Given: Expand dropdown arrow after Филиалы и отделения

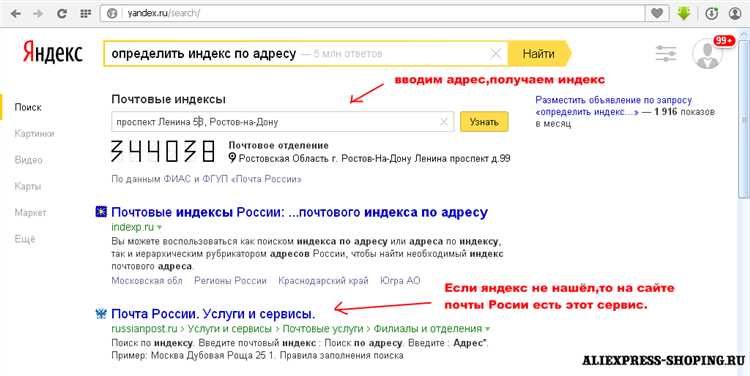Looking at the screenshot, I should (487, 329).
